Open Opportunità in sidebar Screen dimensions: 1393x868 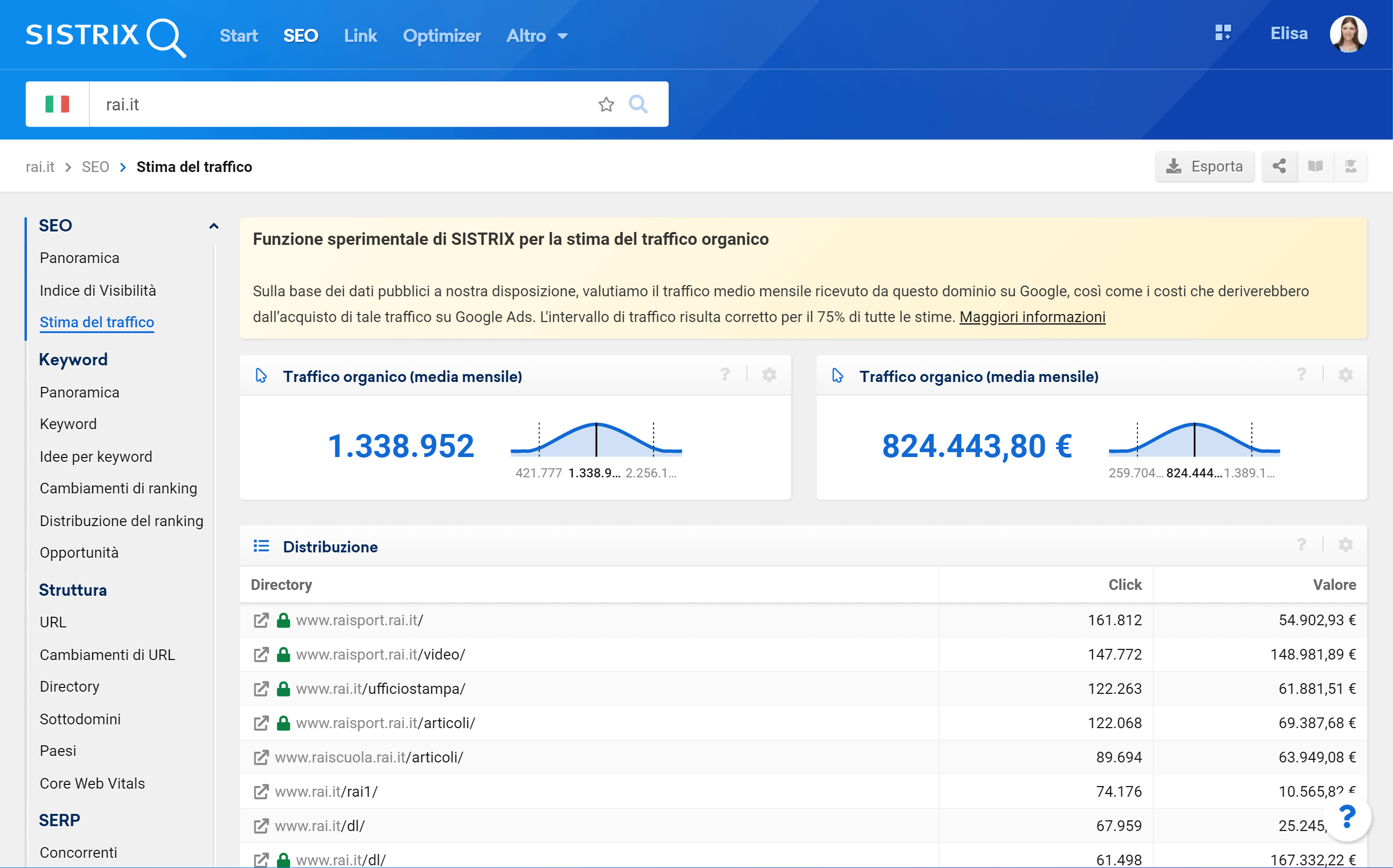click(79, 552)
